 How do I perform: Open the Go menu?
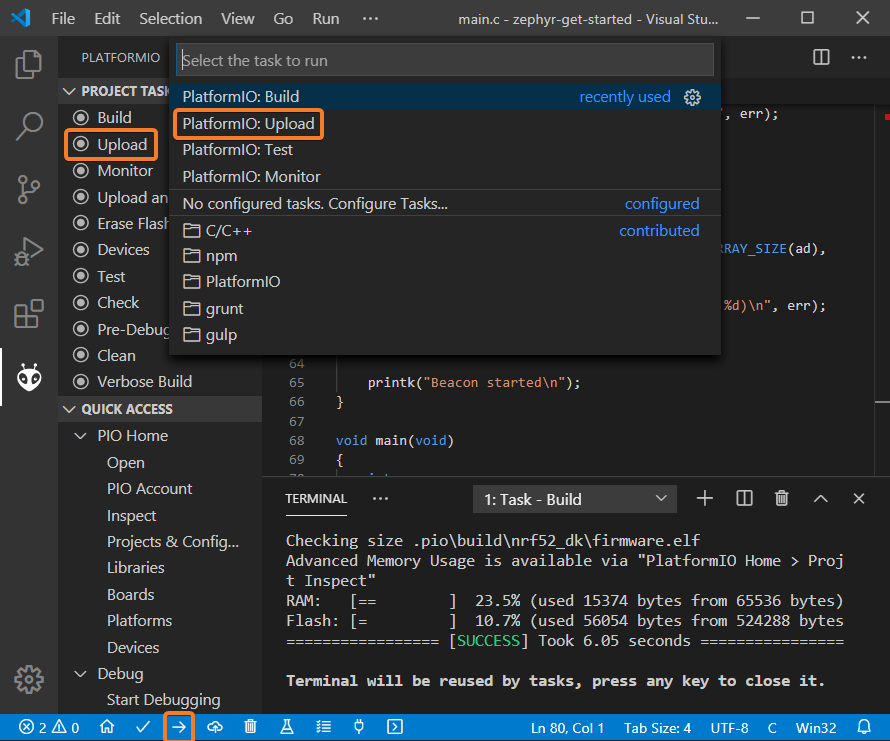283,19
